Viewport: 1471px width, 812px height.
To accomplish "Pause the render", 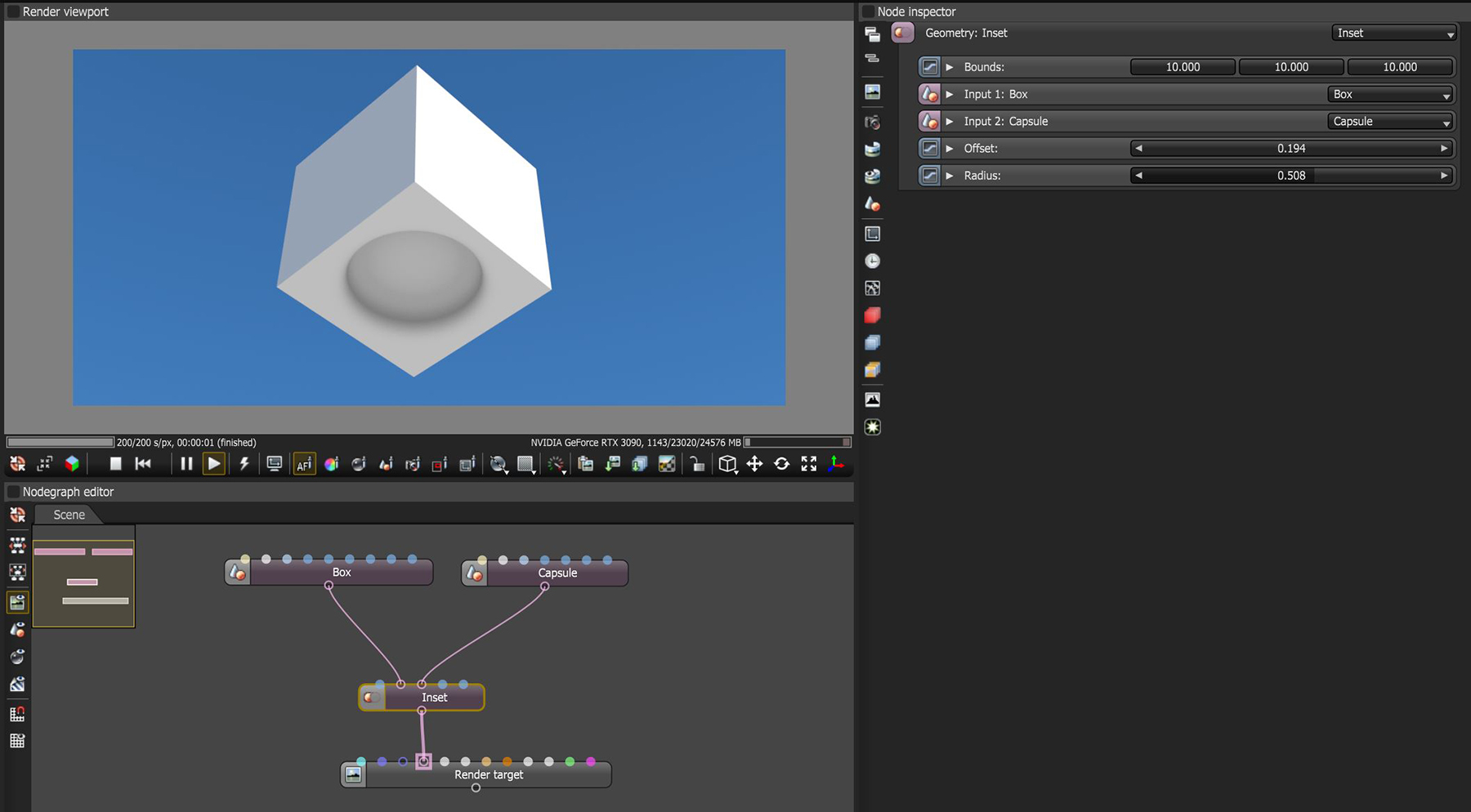I will [x=186, y=464].
